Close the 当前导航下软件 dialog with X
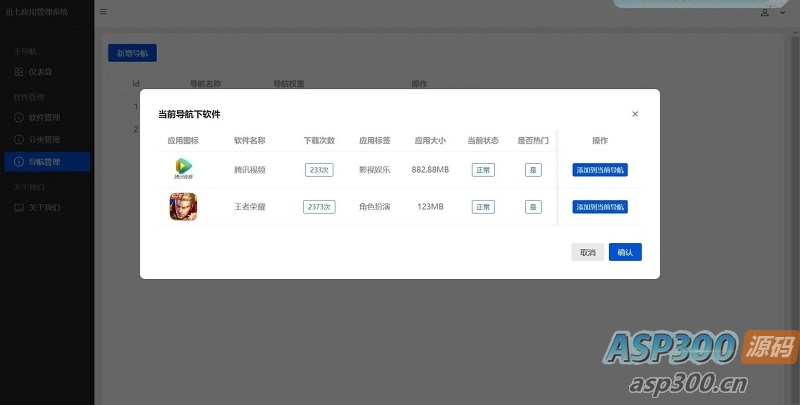Screen dimensions: 800x405 (635, 114)
